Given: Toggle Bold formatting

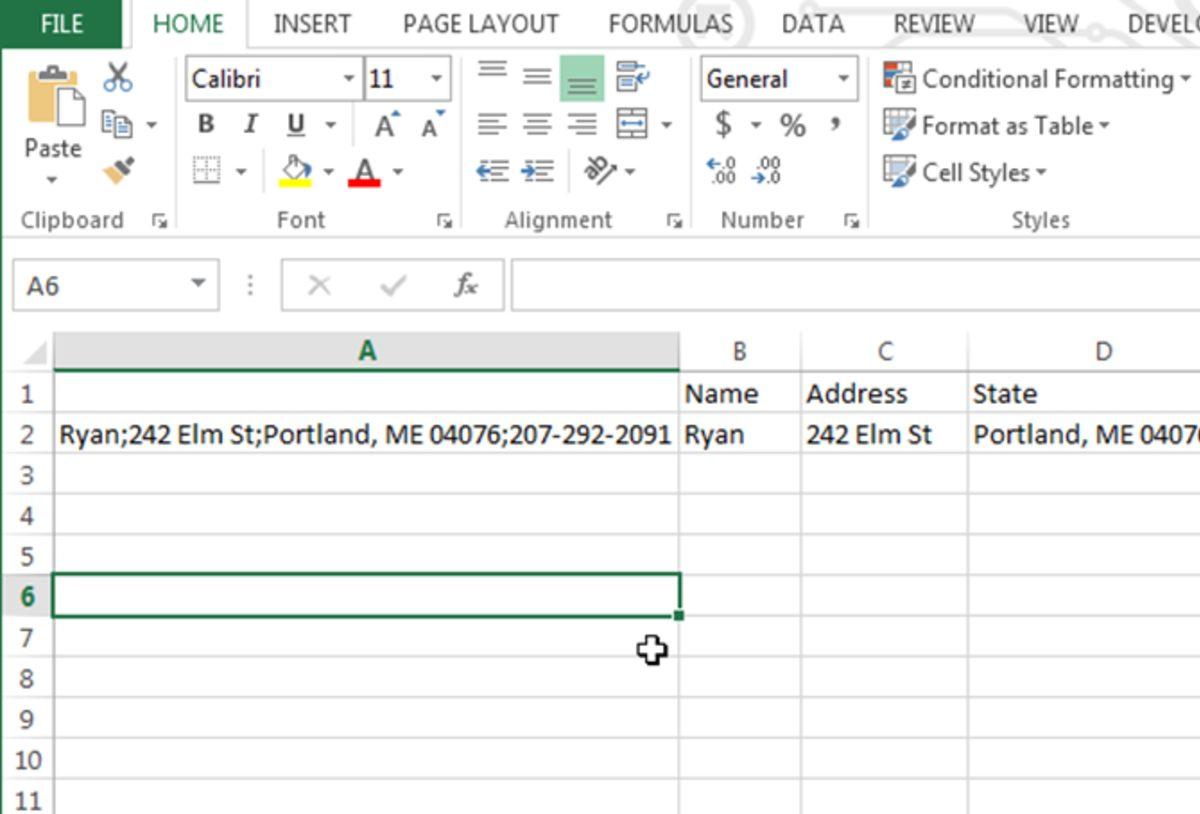Looking at the screenshot, I should 205,124.
